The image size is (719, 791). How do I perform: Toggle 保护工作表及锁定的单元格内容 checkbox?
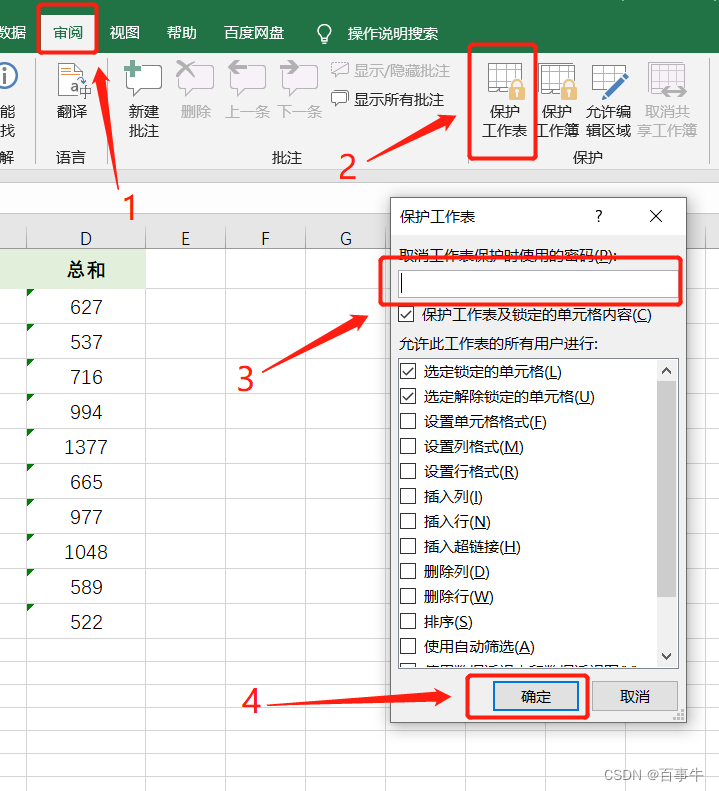(x=406, y=315)
